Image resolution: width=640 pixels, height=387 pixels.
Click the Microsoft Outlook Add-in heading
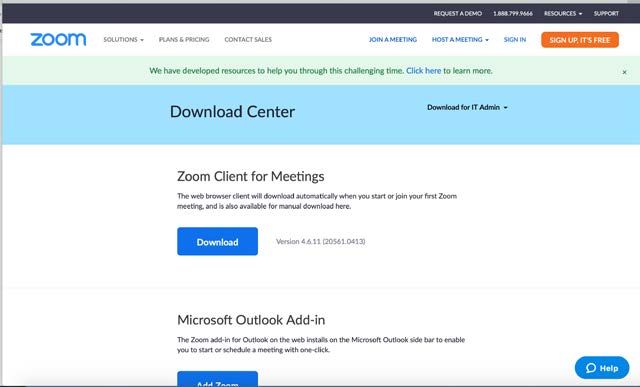click(251, 320)
